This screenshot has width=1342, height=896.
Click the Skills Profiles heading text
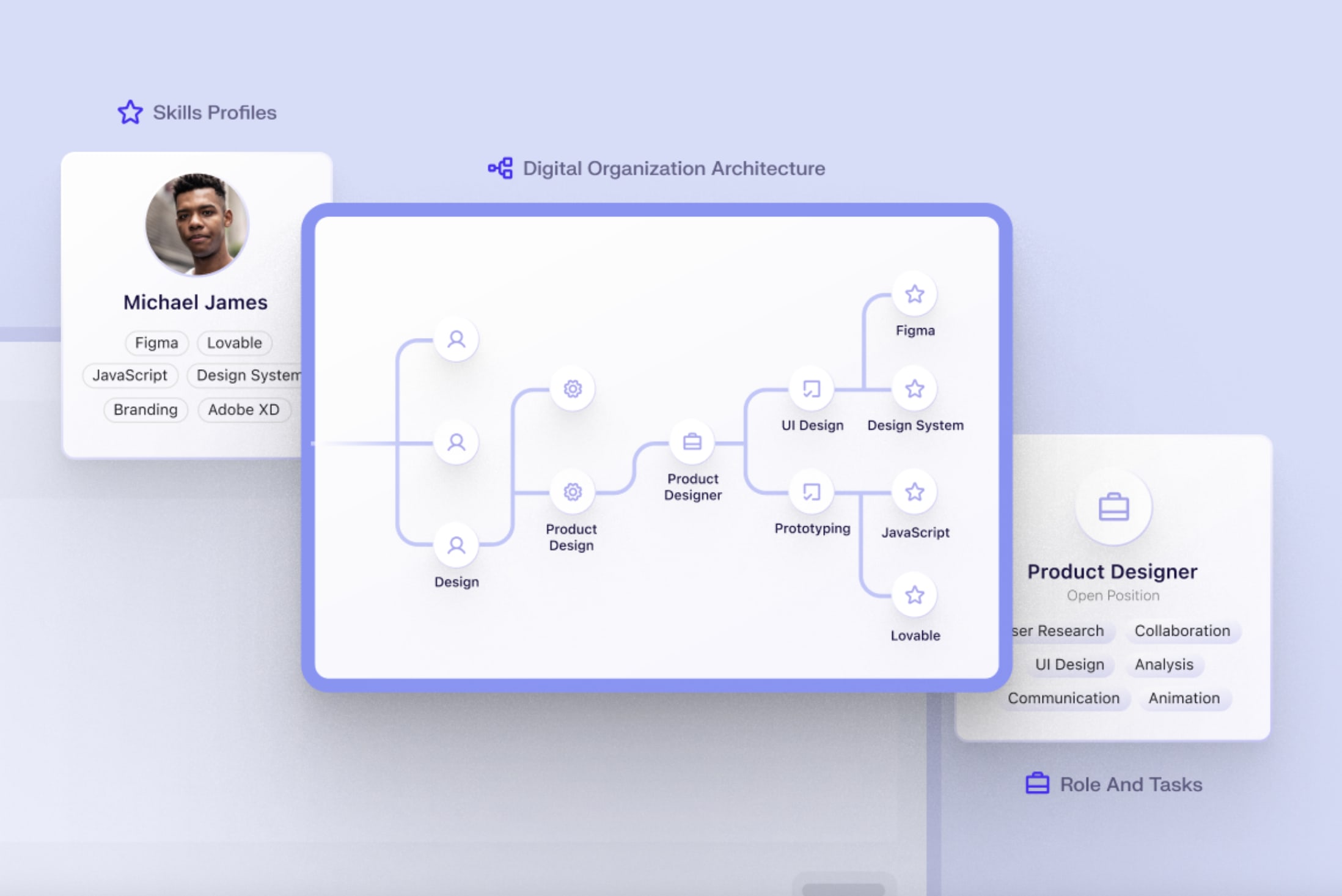[x=215, y=112]
